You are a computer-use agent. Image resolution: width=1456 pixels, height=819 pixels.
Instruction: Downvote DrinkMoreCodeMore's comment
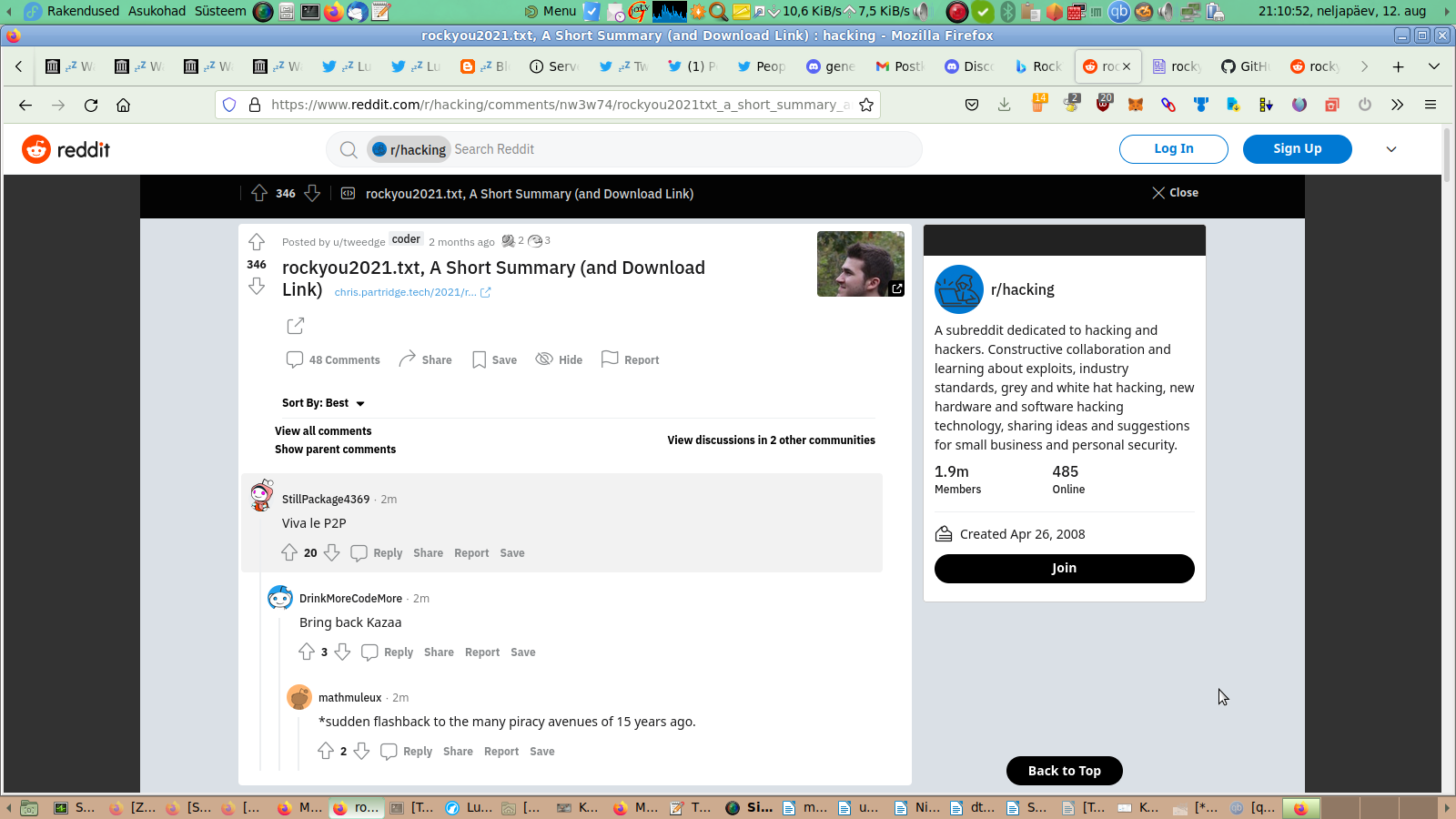coord(342,652)
